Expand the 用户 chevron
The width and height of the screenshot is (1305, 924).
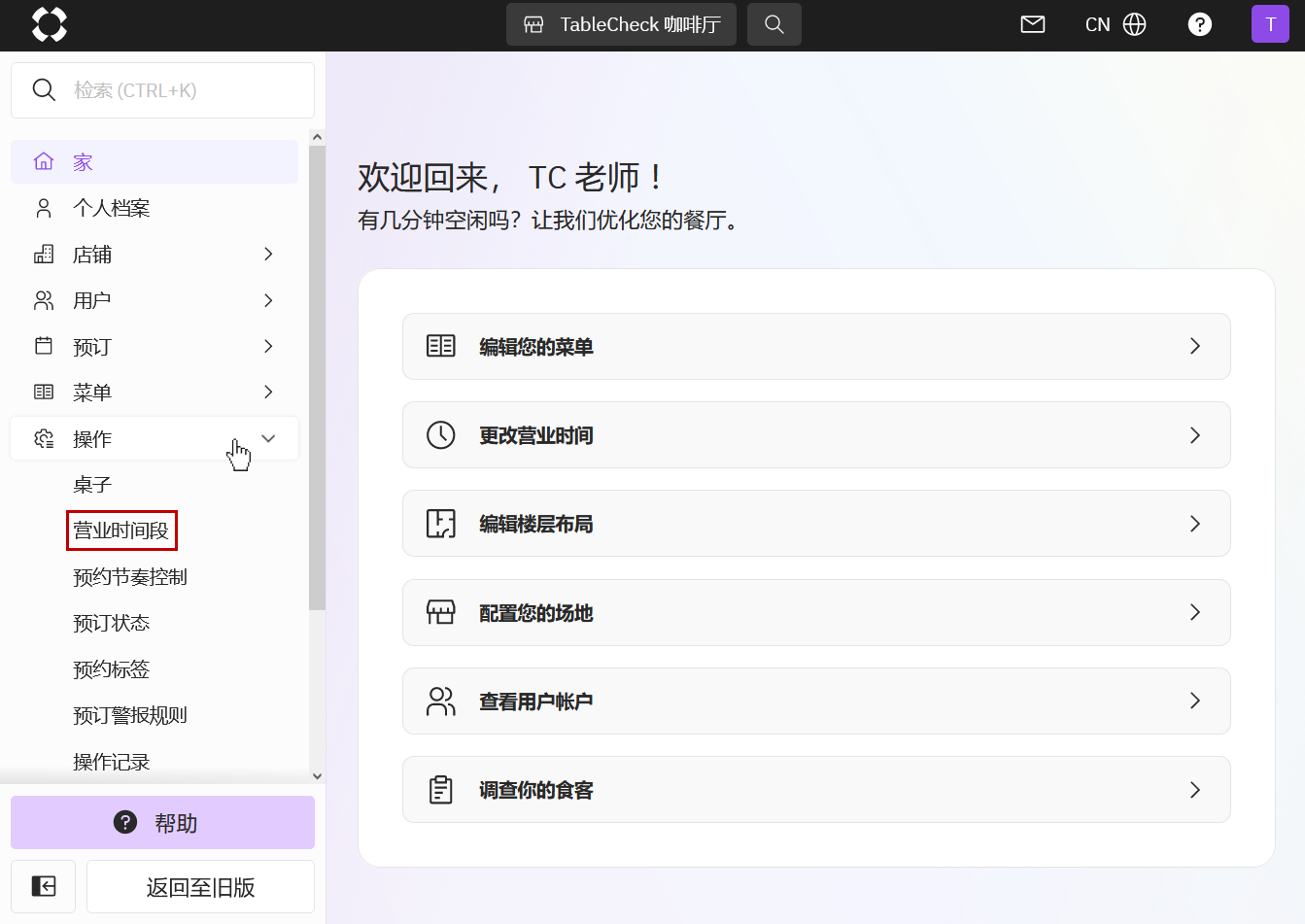click(x=268, y=300)
